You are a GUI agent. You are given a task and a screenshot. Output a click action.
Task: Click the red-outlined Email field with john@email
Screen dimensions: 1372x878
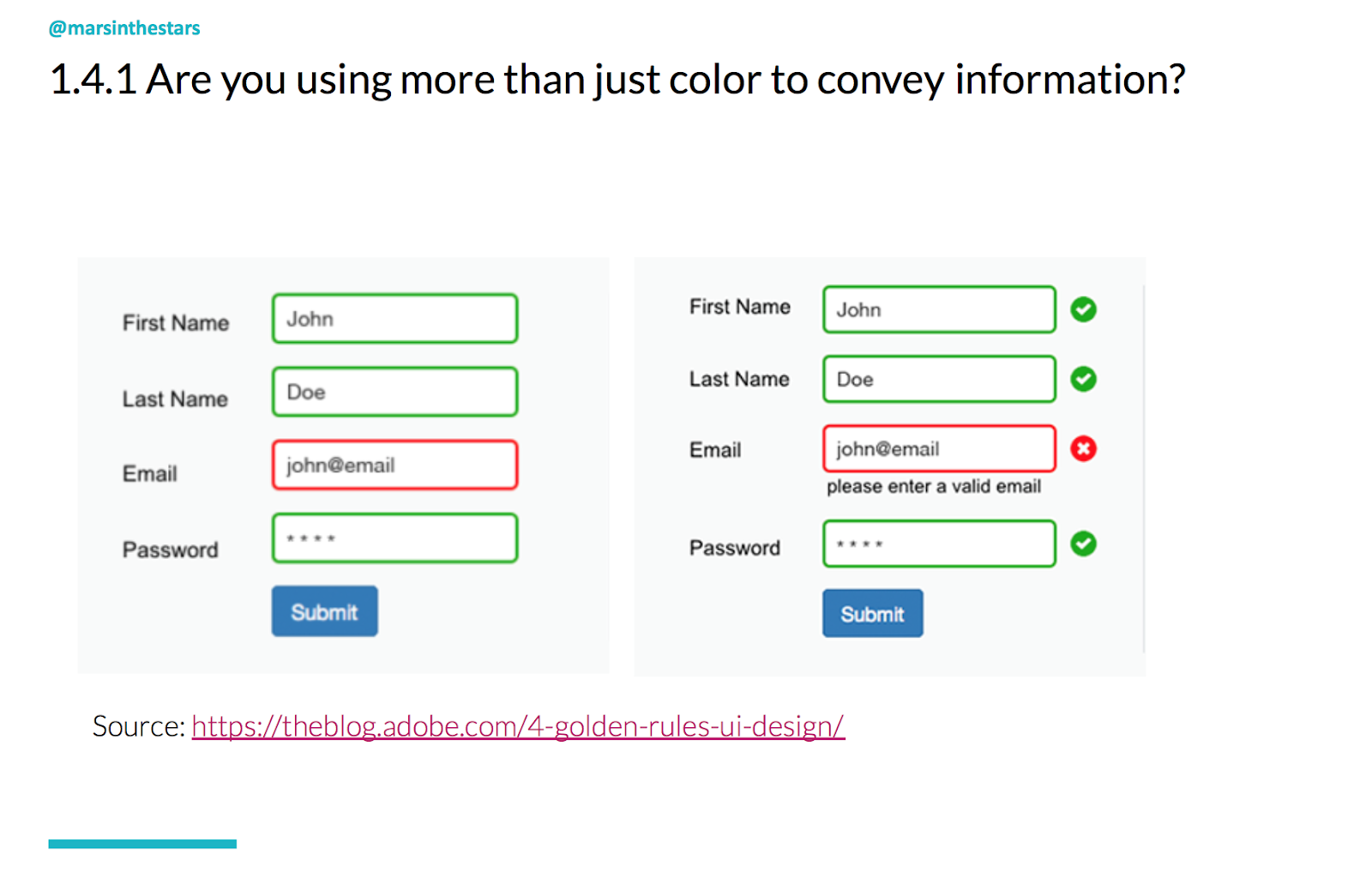[394, 465]
